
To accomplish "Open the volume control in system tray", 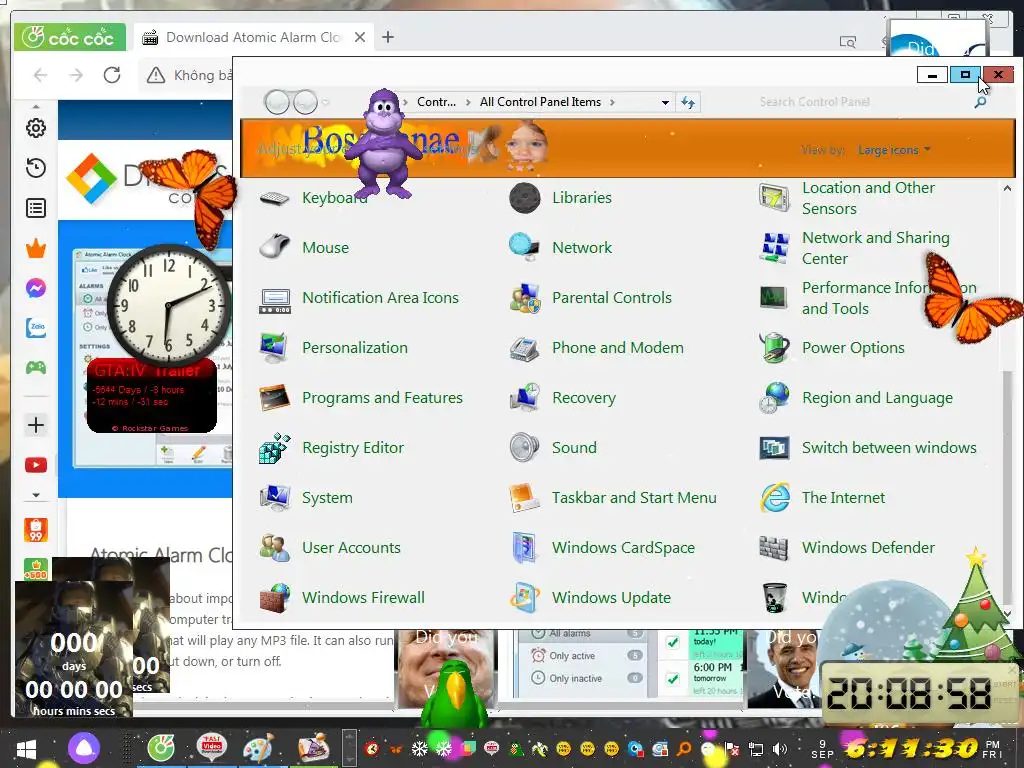I will pyautogui.click(x=779, y=749).
